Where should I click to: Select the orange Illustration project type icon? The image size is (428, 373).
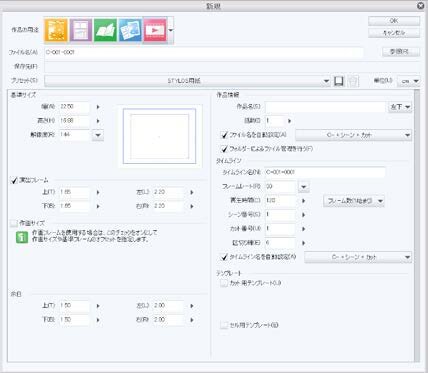pyautogui.click(x=56, y=30)
